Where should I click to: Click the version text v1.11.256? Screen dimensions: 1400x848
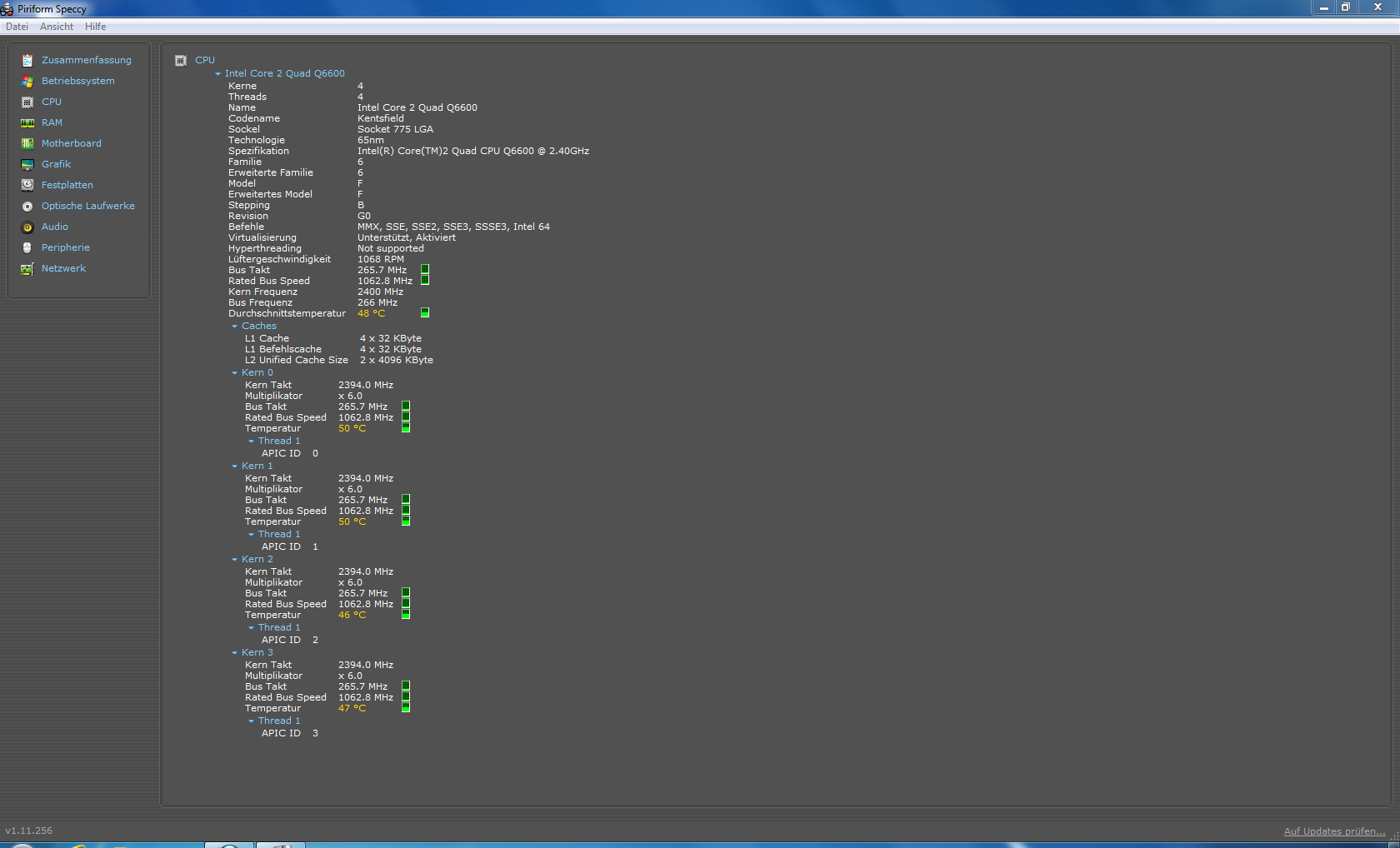tap(29, 831)
